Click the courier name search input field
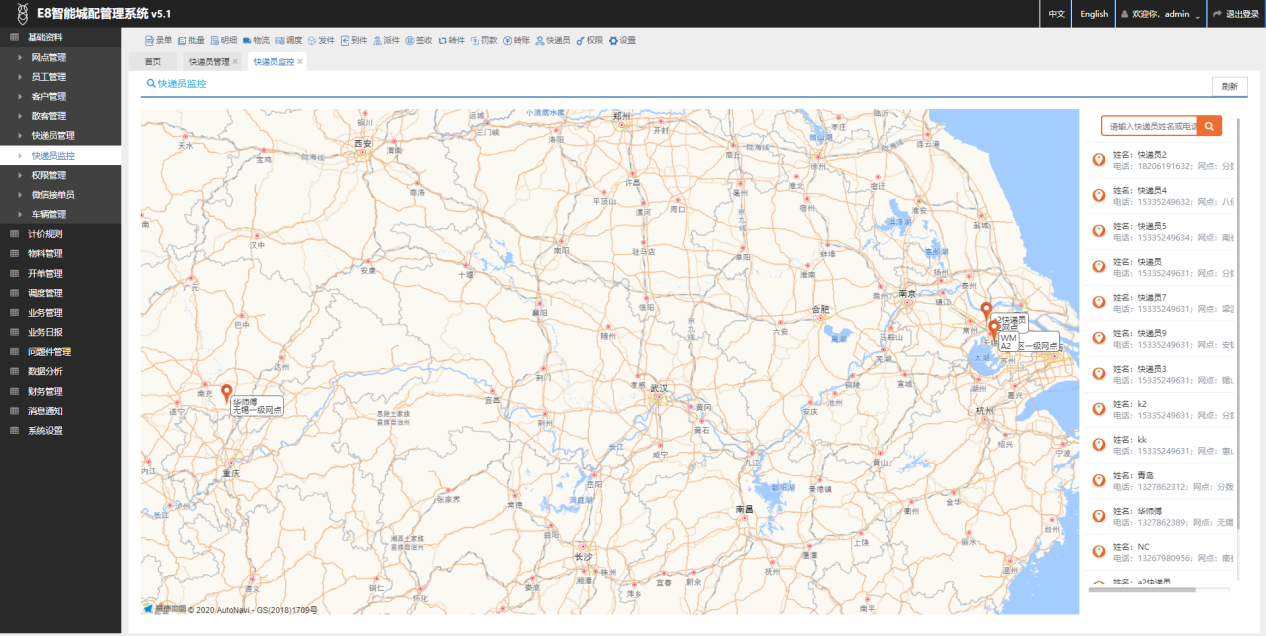Image resolution: width=1266 pixels, height=636 pixels. [x=1150, y=126]
